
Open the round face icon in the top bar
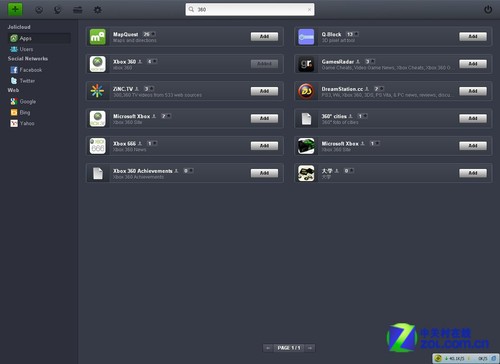coord(39,10)
